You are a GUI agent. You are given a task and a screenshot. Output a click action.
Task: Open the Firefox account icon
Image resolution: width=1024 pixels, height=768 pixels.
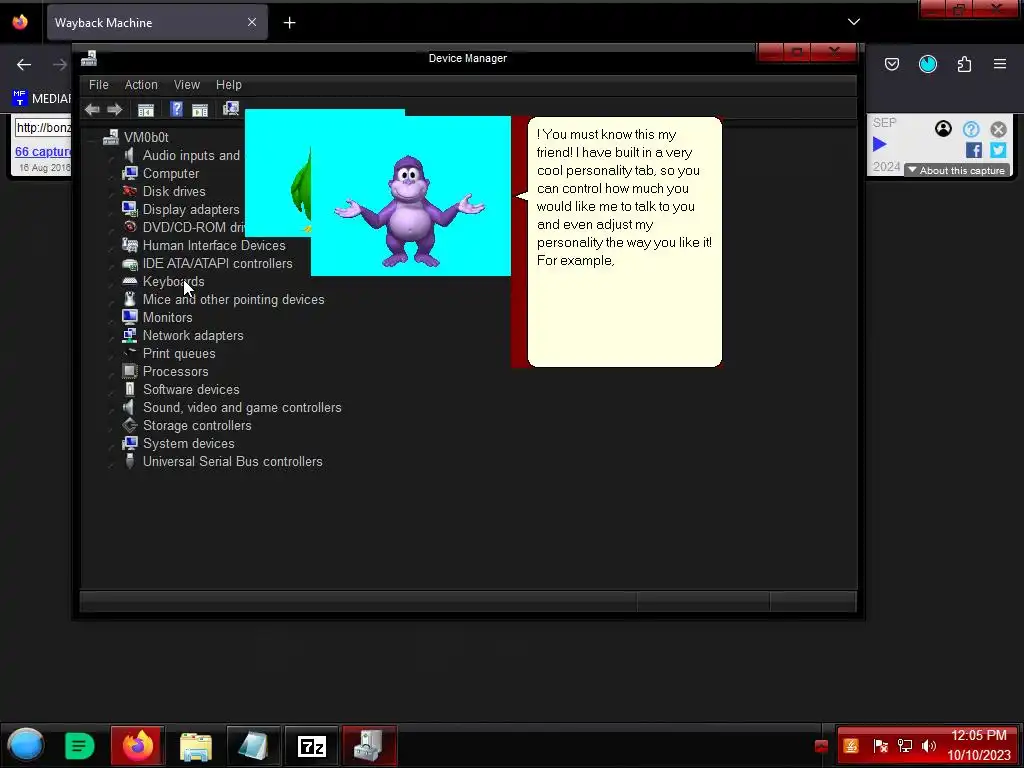928,64
